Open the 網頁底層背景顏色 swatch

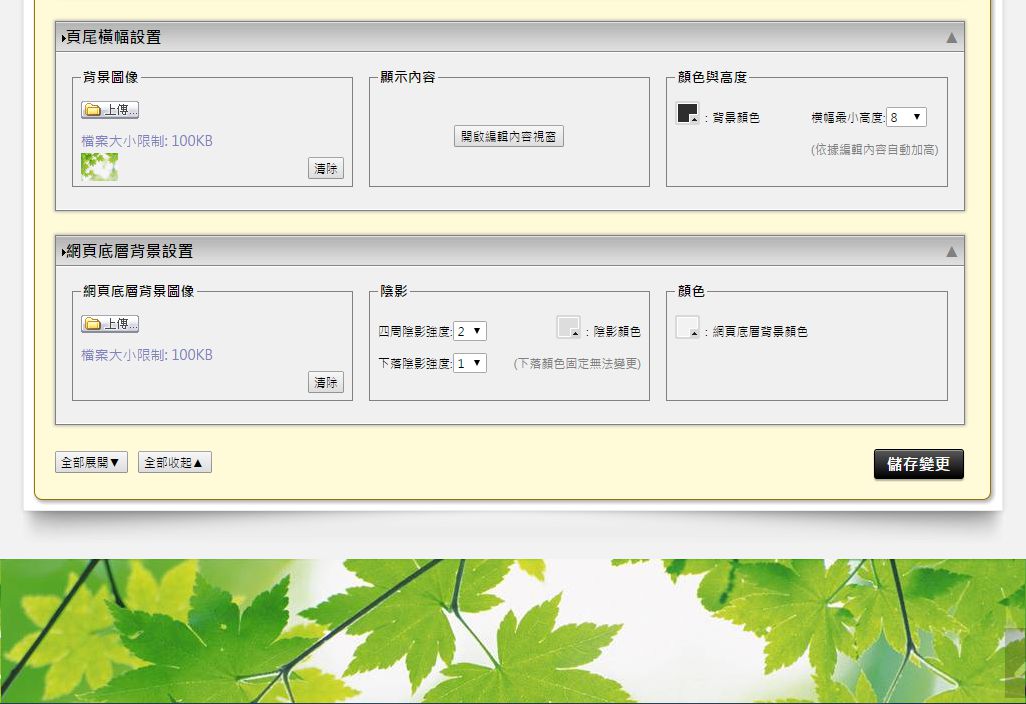(687, 328)
